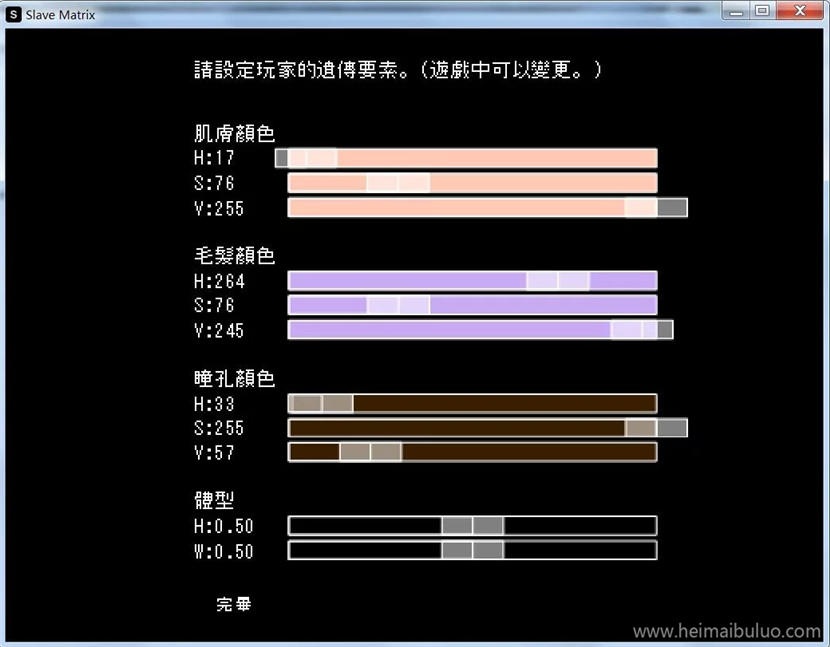Adjust the pupil color brightness slider V:57

(x=470, y=452)
